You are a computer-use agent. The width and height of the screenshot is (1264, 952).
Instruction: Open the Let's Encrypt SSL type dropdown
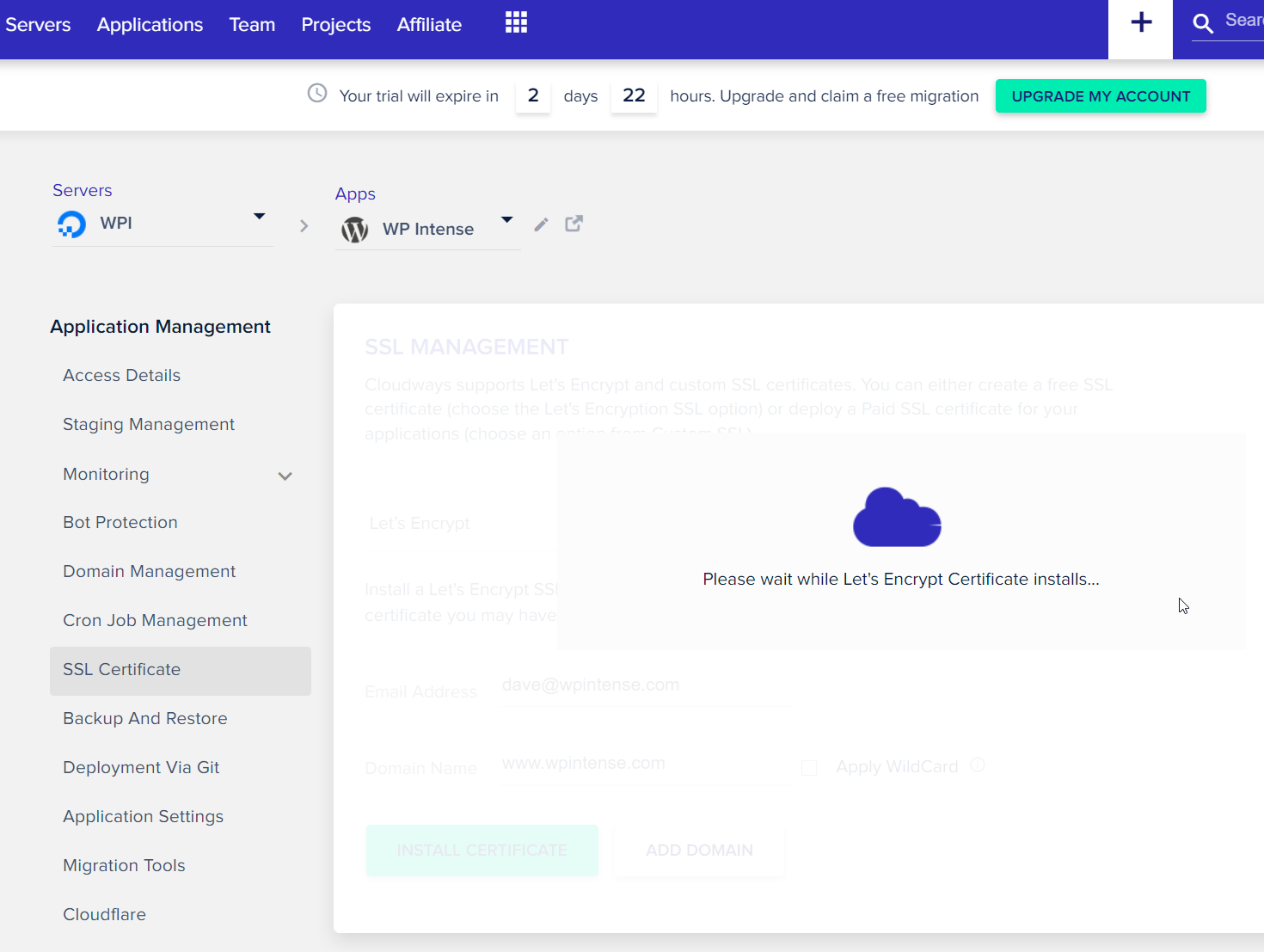pos(462,524)
